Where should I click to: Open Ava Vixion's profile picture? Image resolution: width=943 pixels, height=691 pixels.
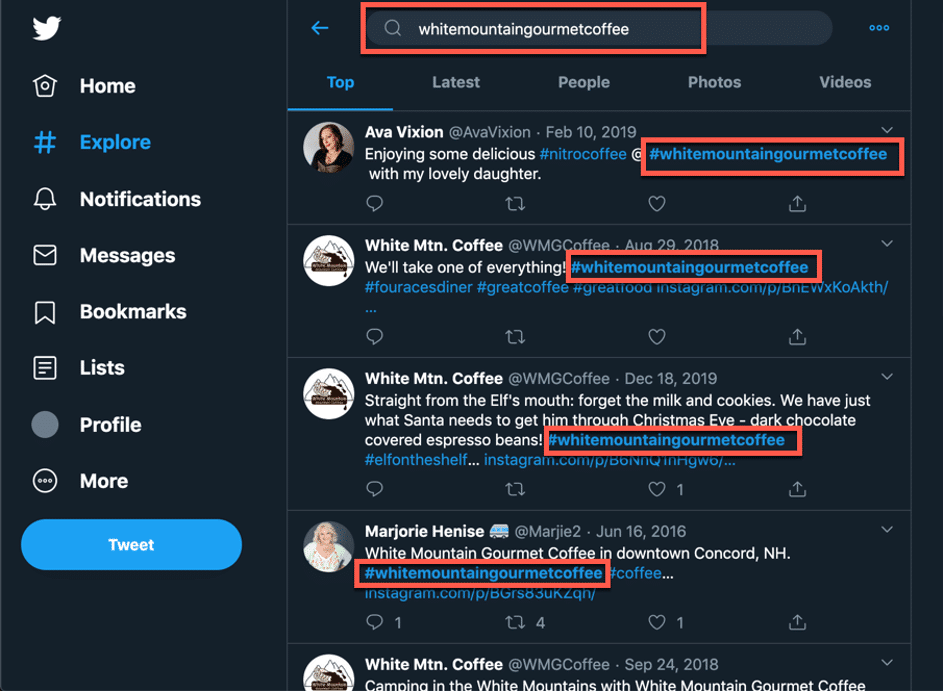328,147
